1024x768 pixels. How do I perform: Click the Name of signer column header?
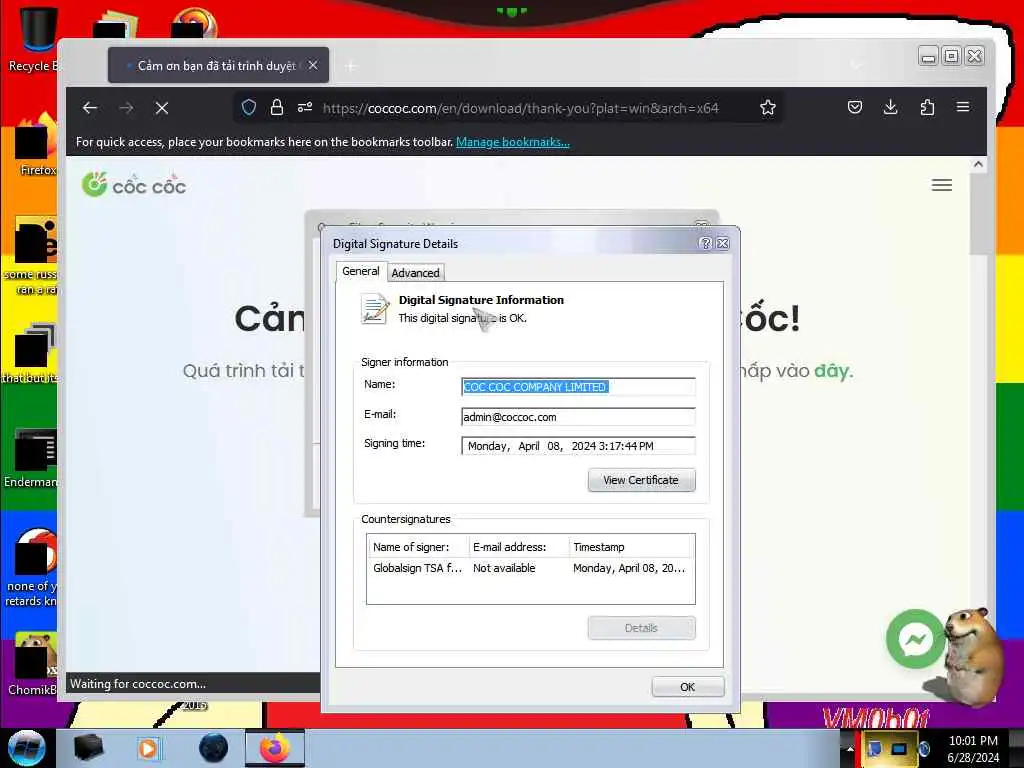418,547
